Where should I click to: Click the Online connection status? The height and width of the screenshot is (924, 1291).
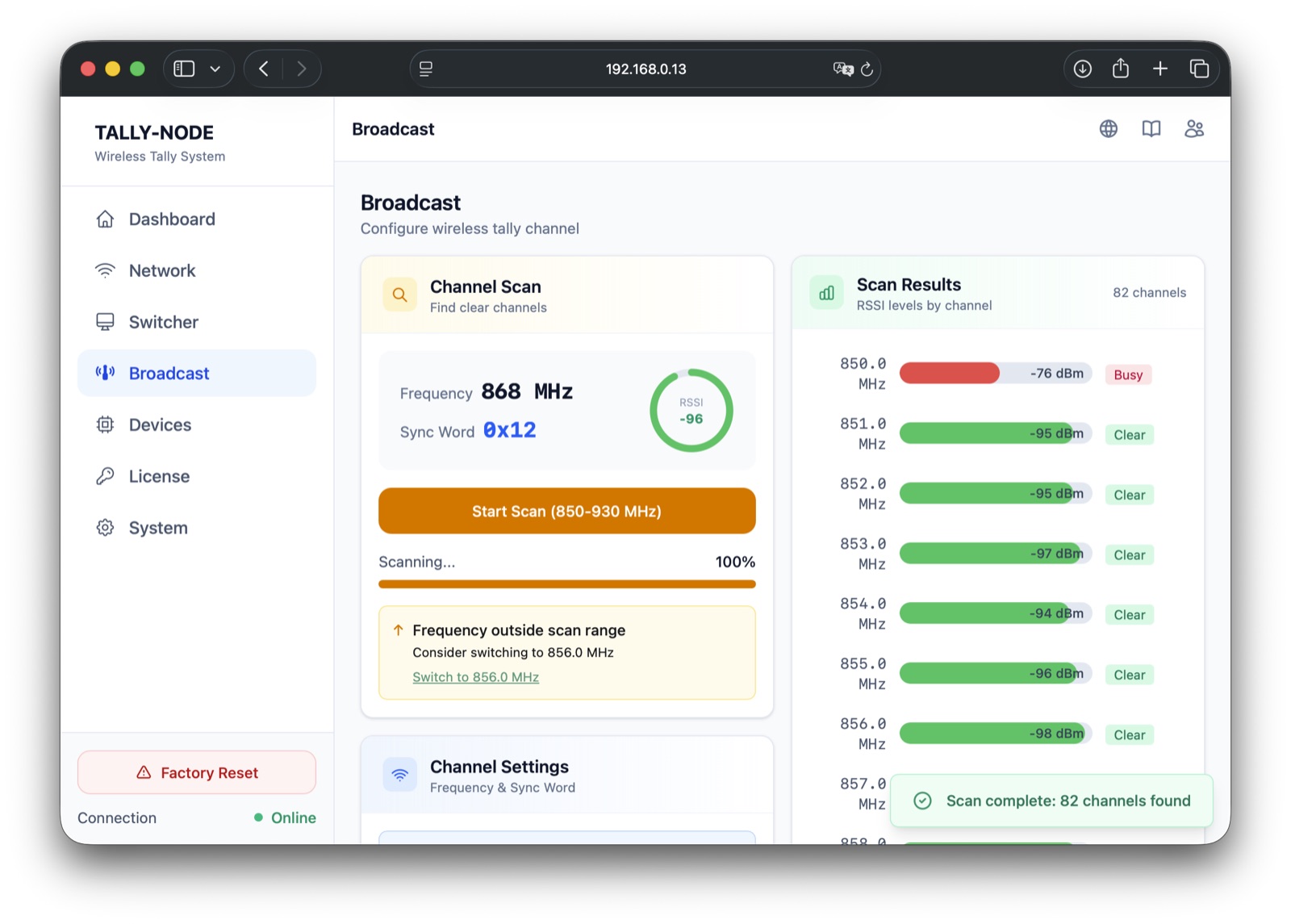click(x=285, y=817)
